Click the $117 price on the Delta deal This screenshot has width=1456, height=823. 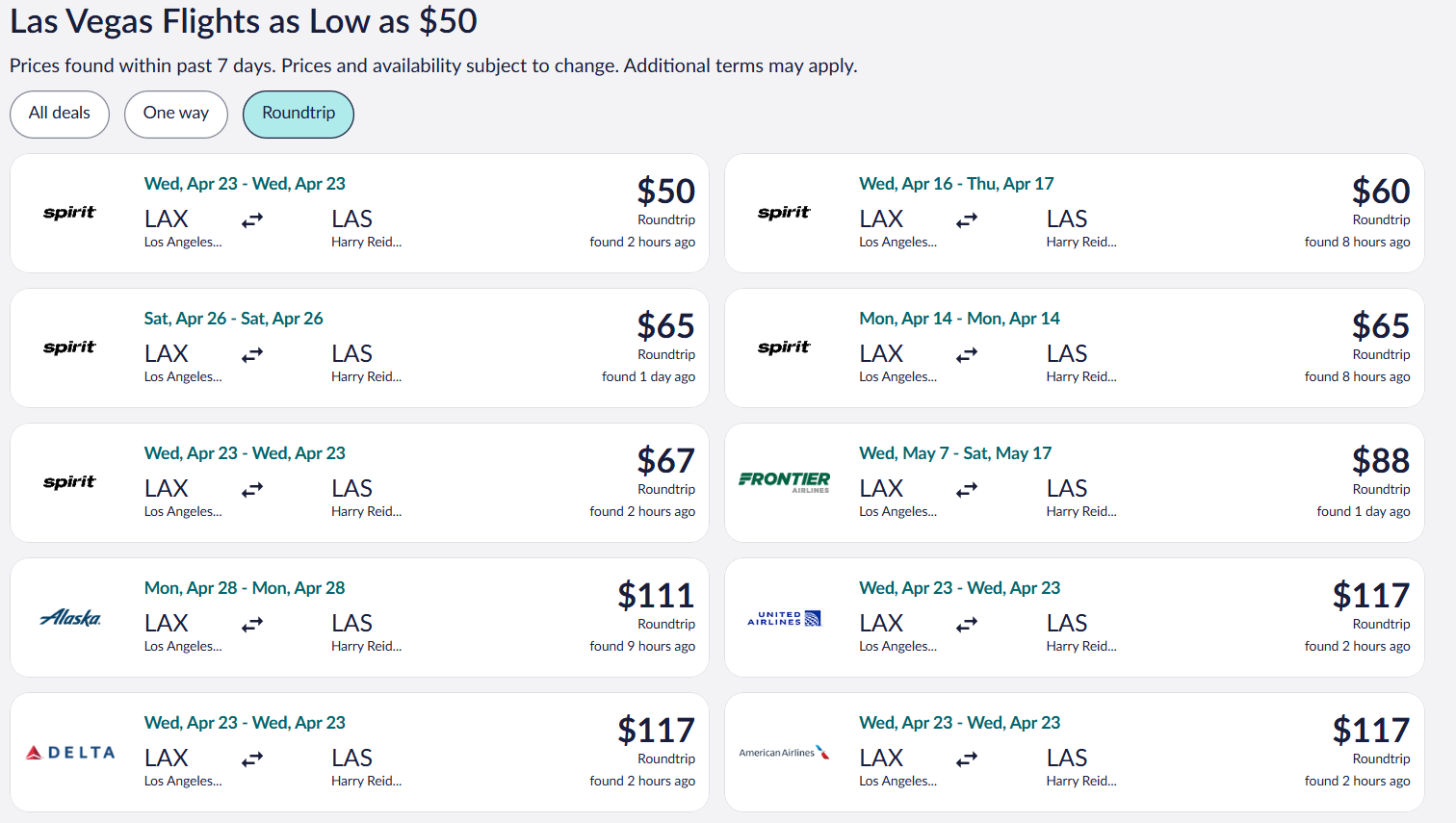point(656,730)
